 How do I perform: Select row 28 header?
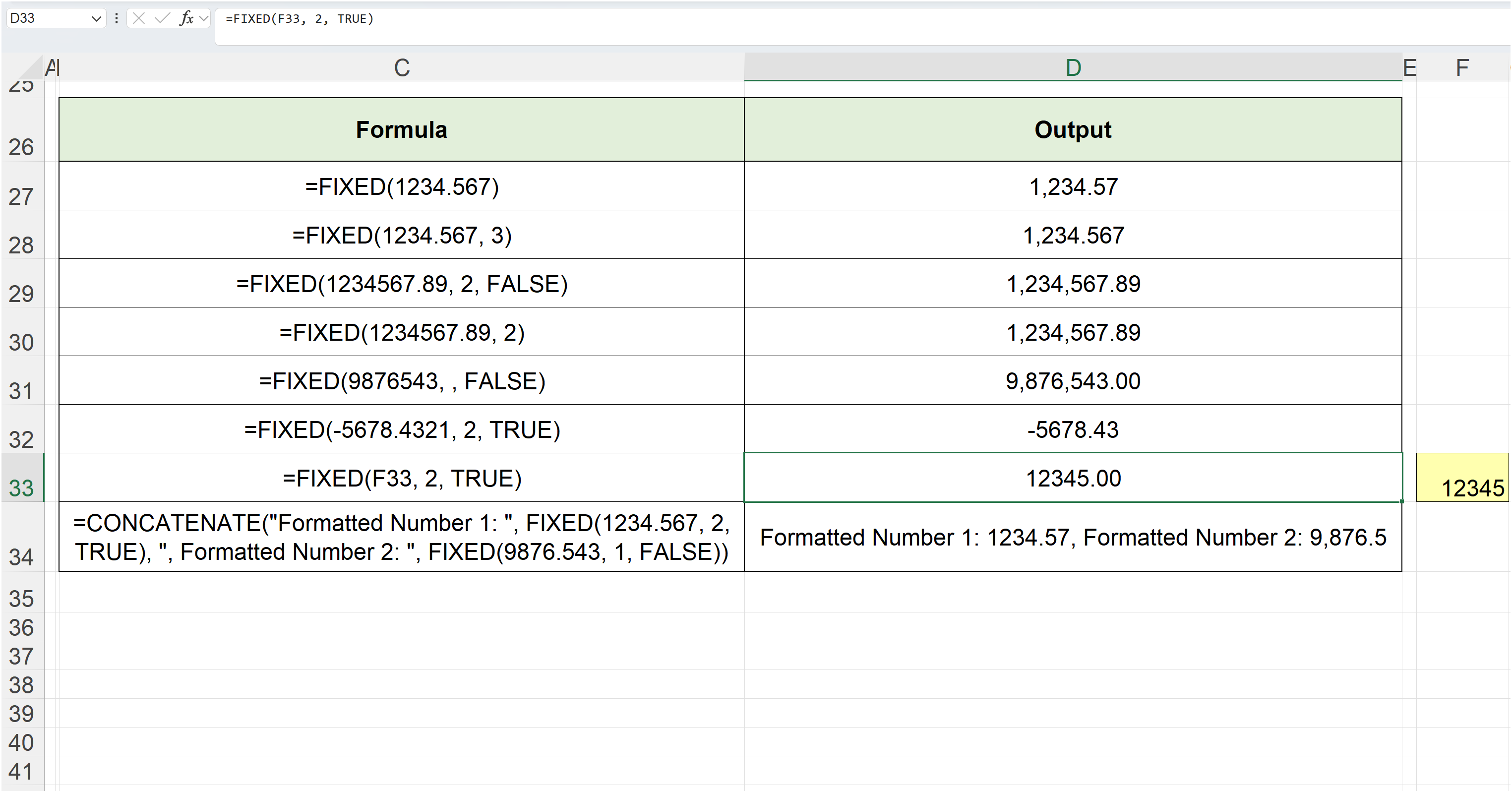(x=22, y=235)
